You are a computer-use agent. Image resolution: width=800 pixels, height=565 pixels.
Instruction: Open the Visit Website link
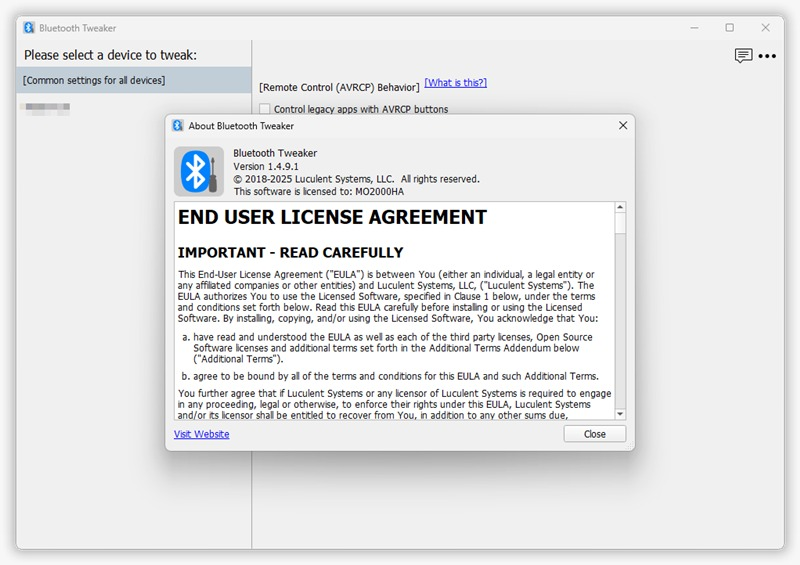pyautogui.click(x=201, y=434)
